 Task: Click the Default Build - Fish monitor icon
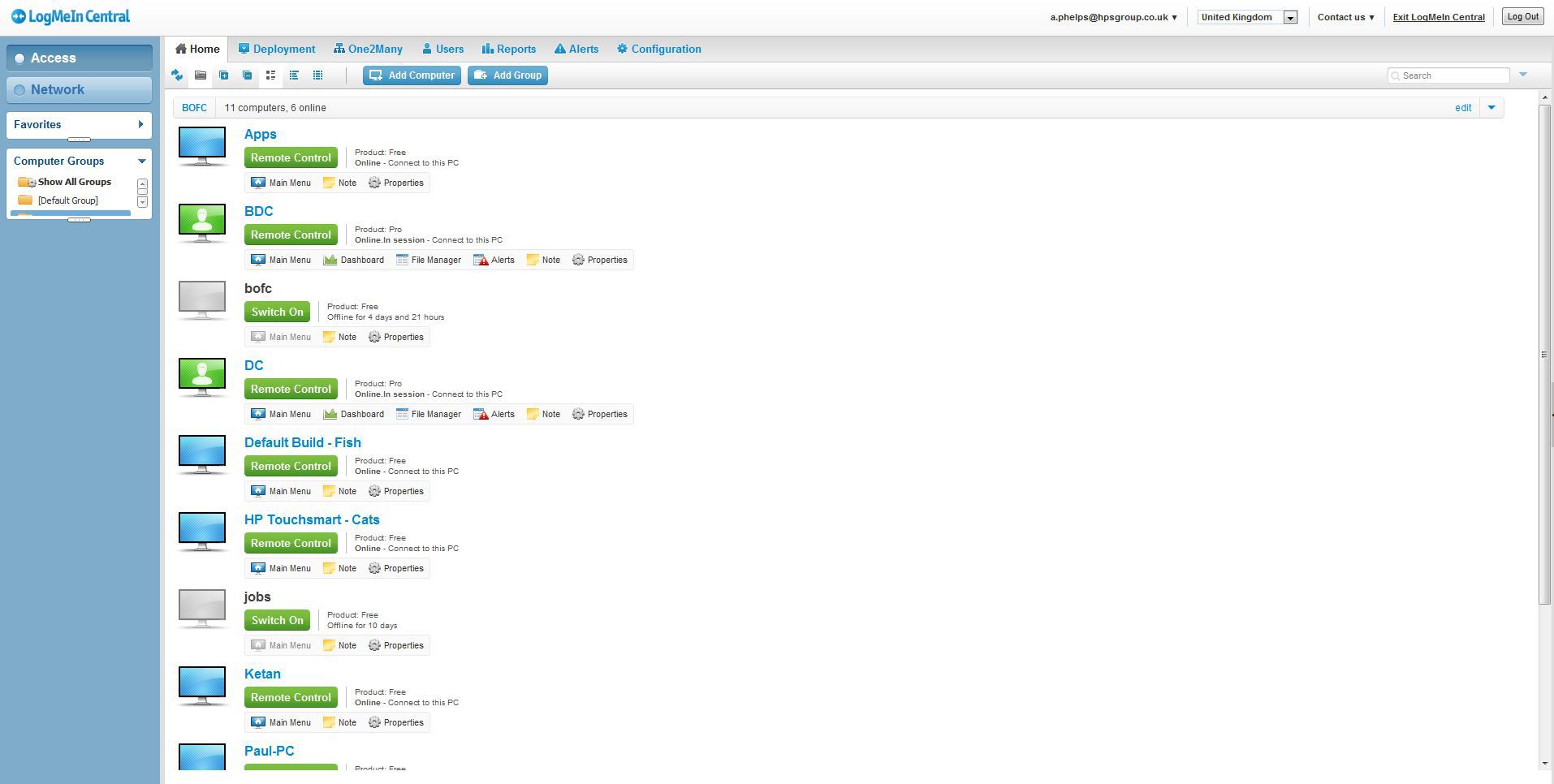(x=202, y=455)
